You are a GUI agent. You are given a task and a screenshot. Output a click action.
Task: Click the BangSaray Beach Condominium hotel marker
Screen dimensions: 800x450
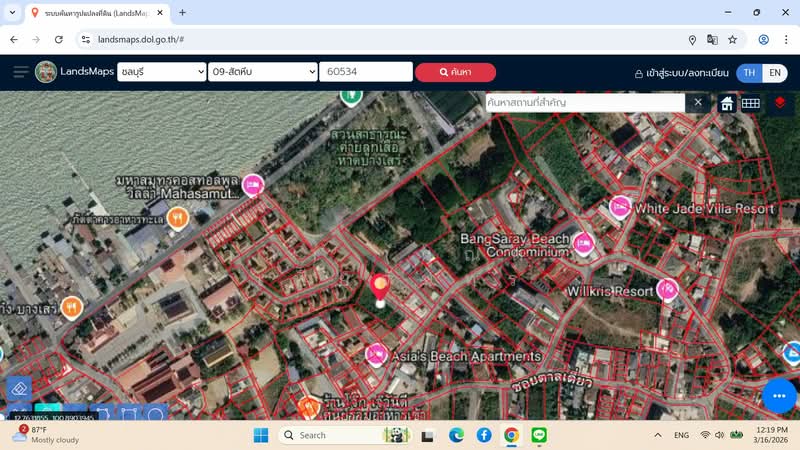(x=584, y=242)
